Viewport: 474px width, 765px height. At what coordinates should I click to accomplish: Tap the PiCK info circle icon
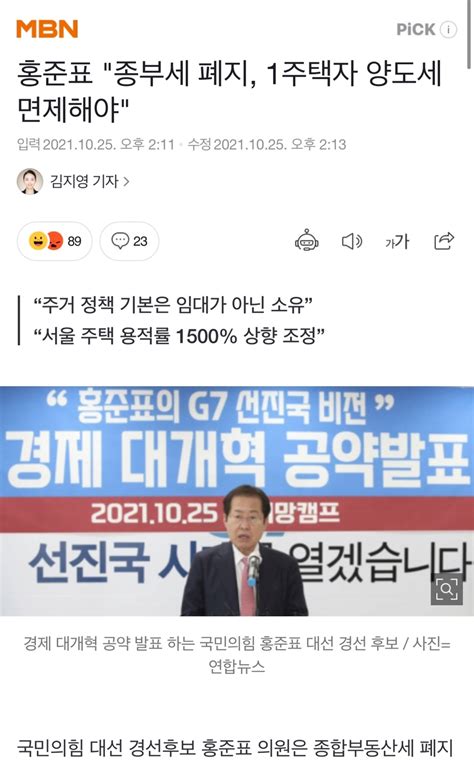click(449, 29)
